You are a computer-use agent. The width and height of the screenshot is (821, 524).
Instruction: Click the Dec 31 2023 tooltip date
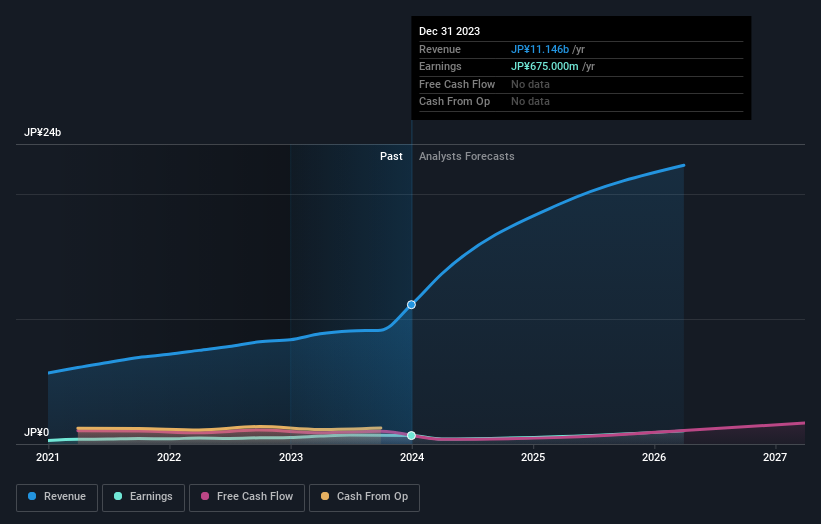[449, 31]
